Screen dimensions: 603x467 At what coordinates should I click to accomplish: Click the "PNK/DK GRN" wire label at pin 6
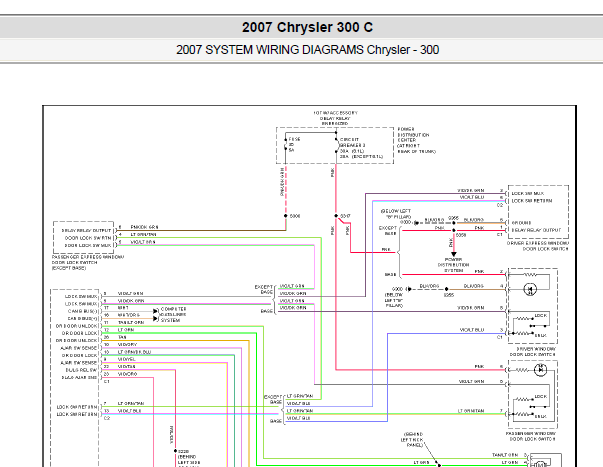[x=144, y=227]
